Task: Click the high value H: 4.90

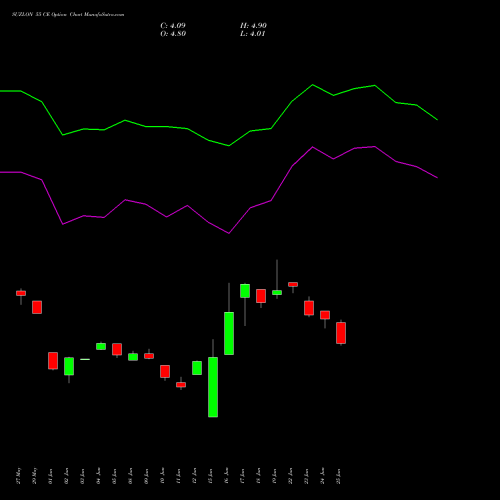Action: coord(253,26)
